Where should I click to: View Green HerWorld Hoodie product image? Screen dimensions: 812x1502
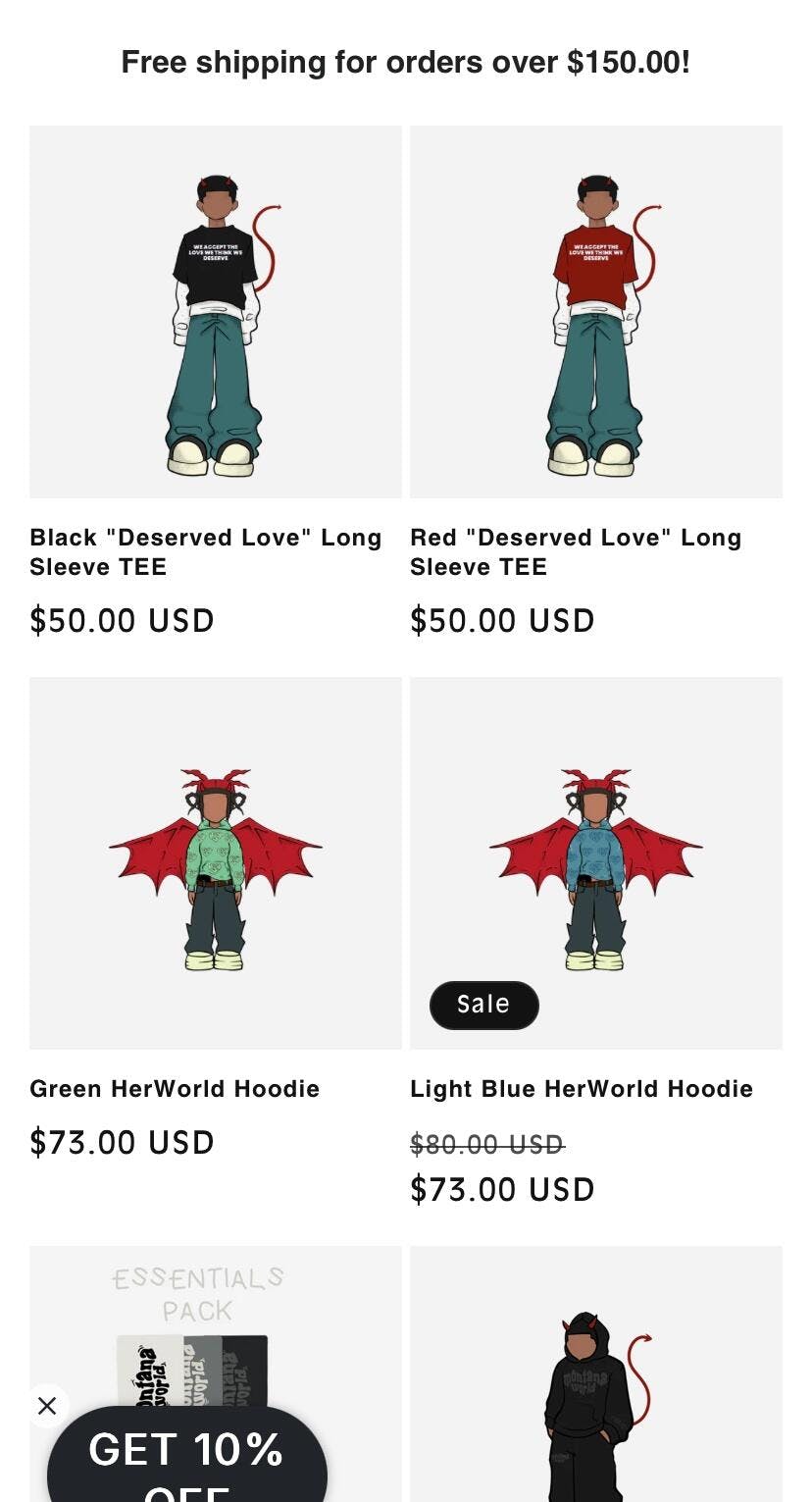(x=216, y=863)
